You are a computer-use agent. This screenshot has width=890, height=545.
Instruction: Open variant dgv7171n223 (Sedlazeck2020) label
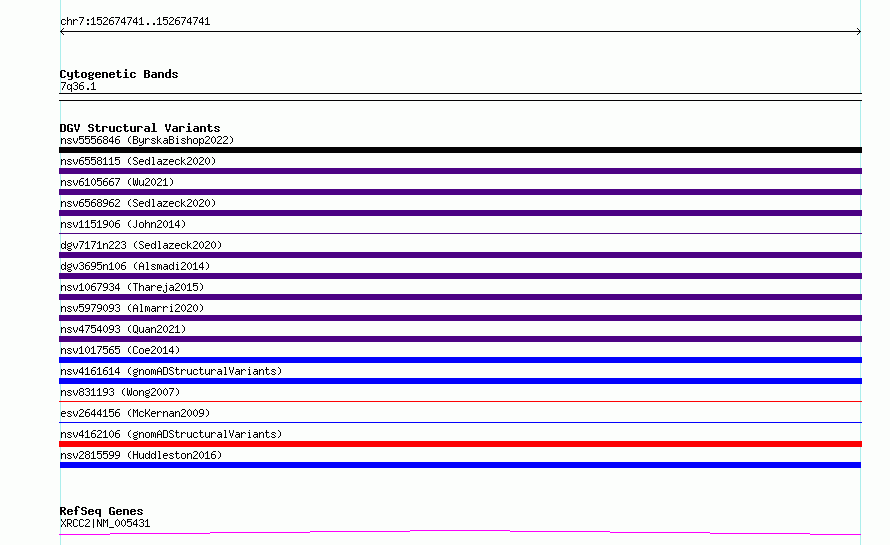coord(141,245)
